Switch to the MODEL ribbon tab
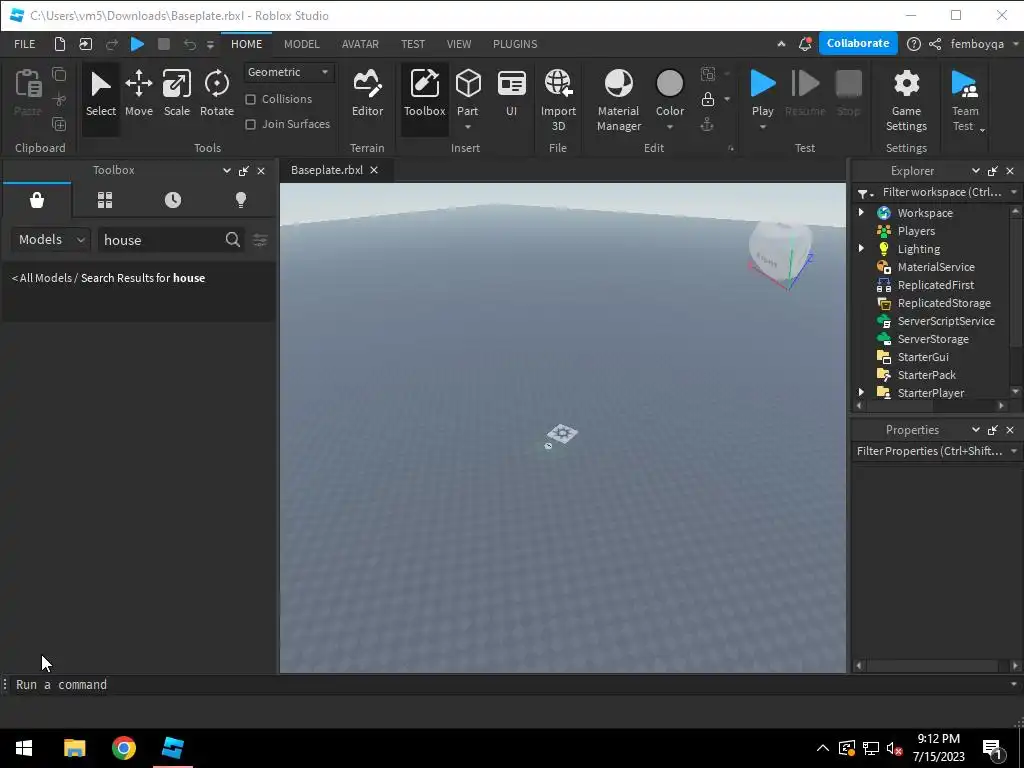This screenshot has height=768, width=1024. (302, 44)
